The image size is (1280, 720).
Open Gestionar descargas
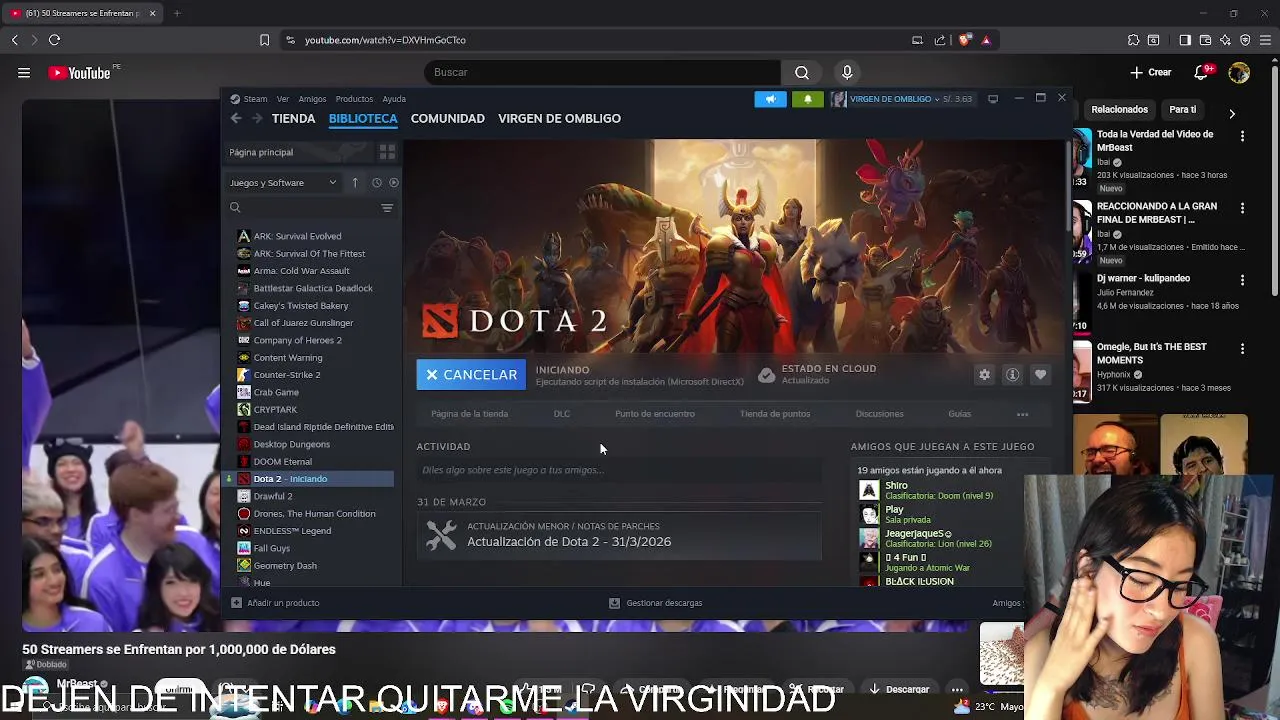(656, 603)
